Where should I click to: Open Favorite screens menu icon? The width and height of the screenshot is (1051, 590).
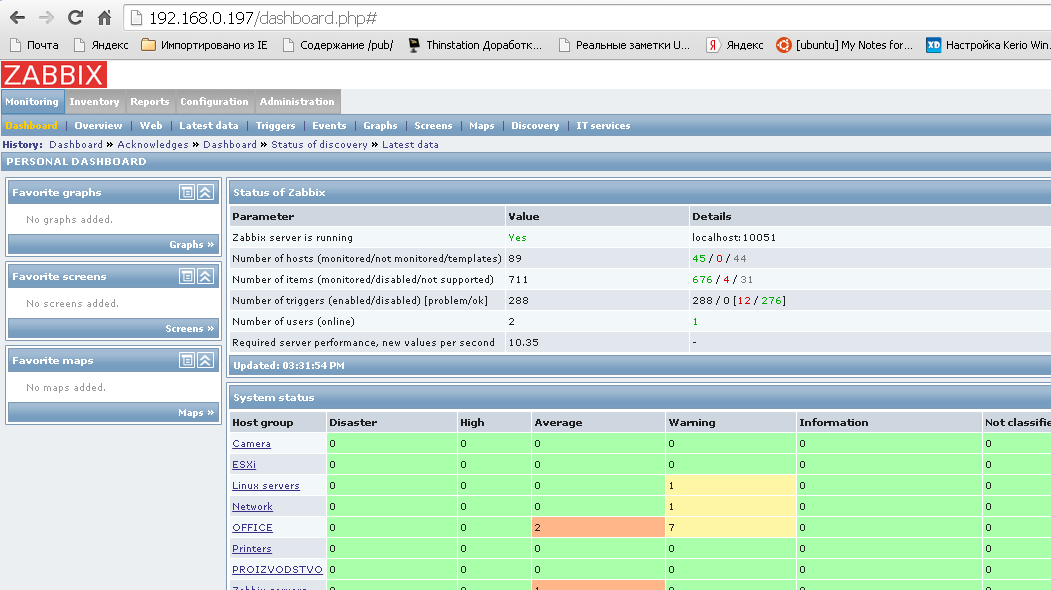187,276
